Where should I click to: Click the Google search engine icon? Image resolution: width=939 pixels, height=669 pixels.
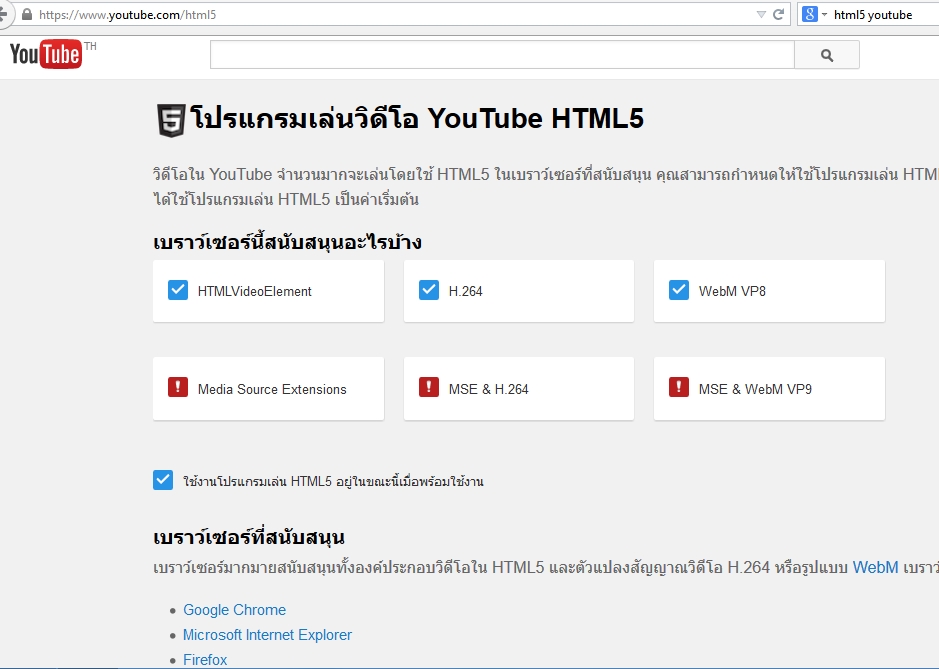(x=810, y=14)
